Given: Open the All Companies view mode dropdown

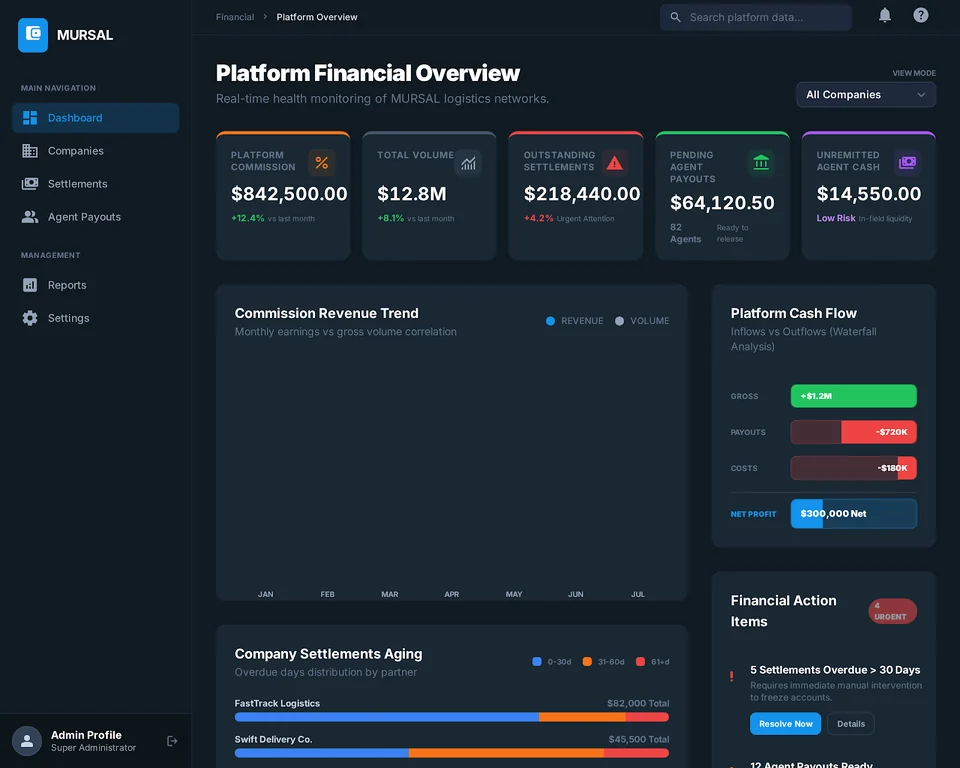Looking at the screenshot, I should pyautogui.click(x=866, y=95).
